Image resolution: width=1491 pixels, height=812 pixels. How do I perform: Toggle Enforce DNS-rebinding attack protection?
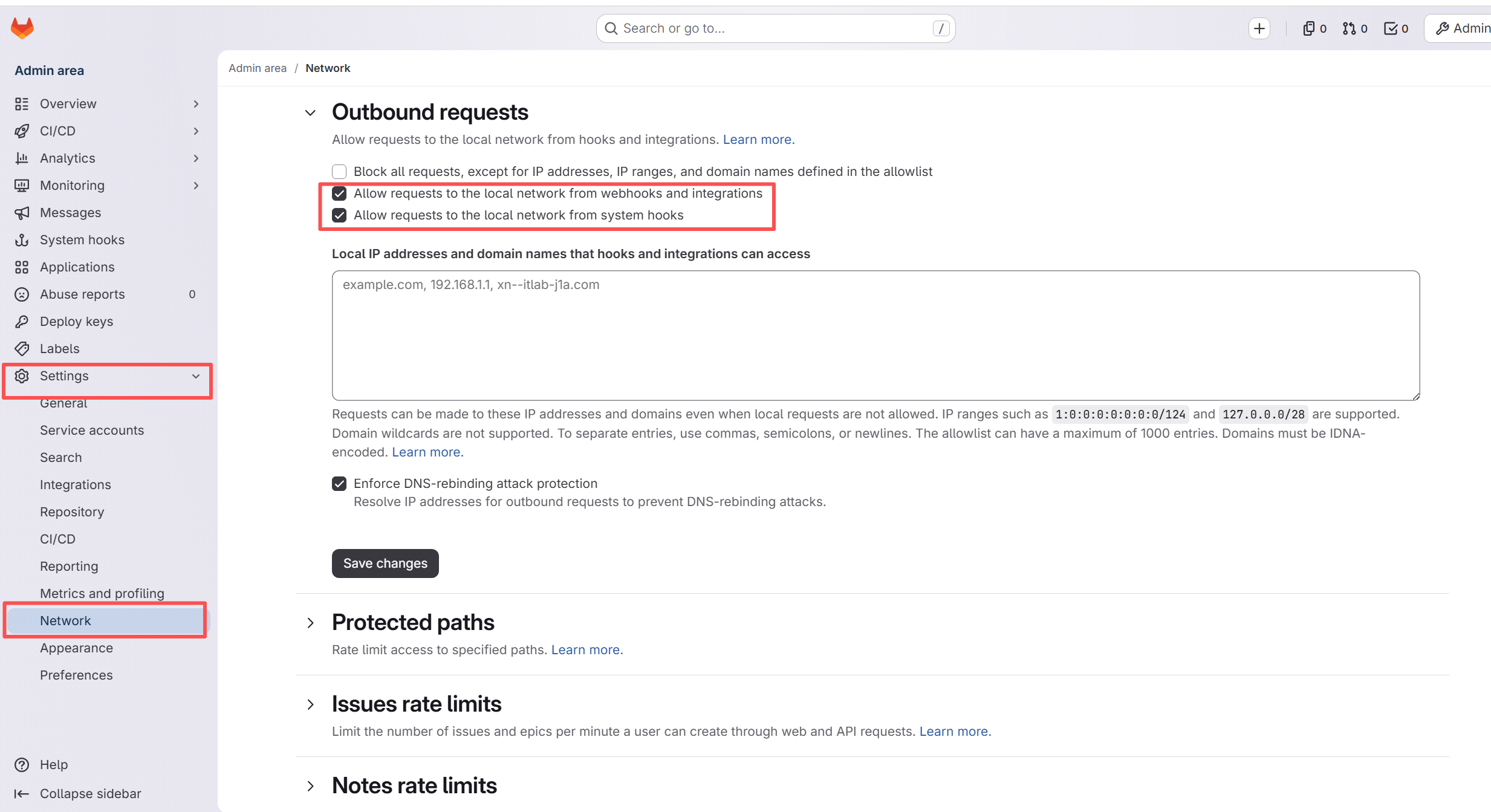[x=339, y=484]
